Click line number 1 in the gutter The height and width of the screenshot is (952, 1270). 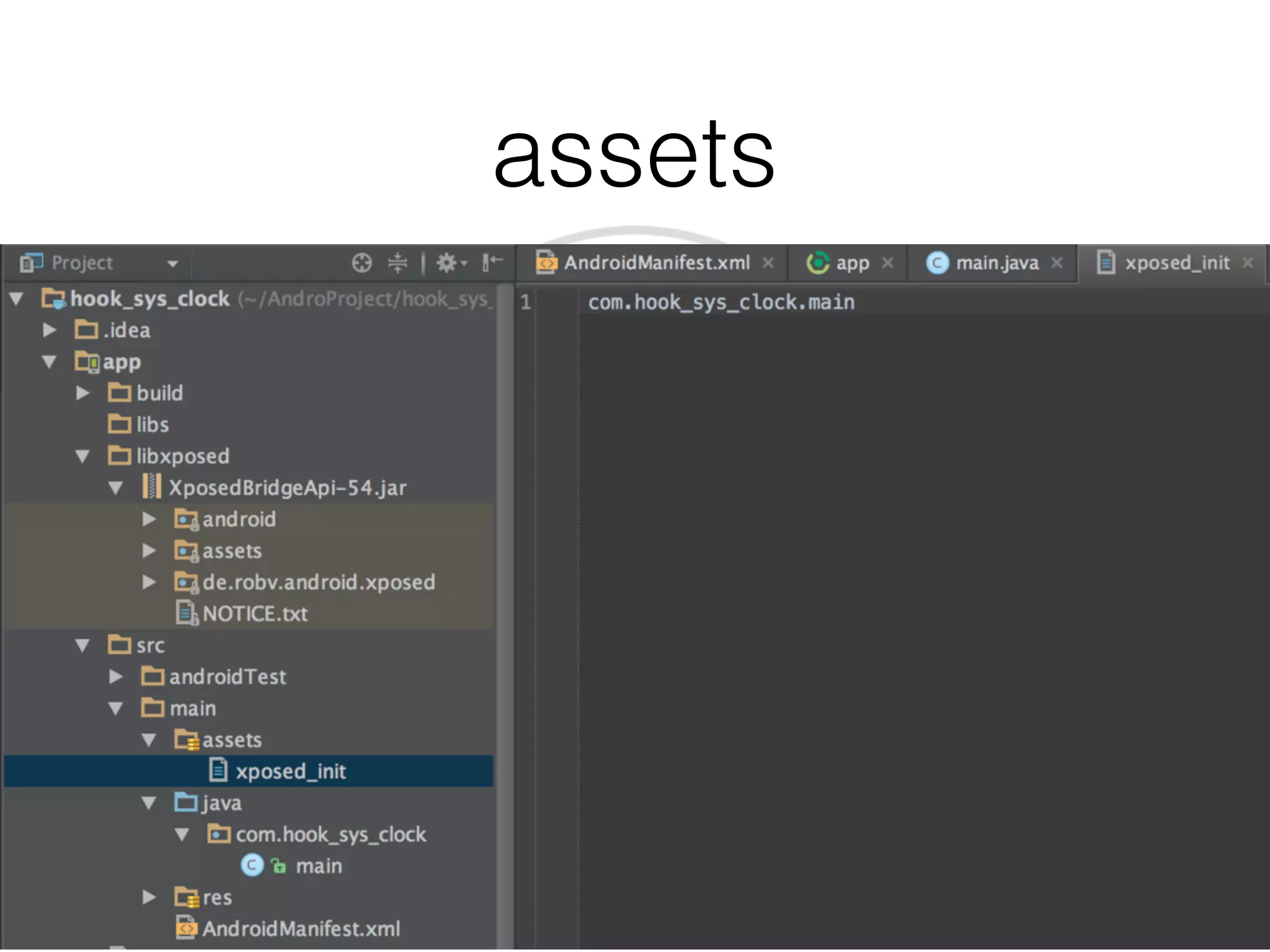pos(526,302)
